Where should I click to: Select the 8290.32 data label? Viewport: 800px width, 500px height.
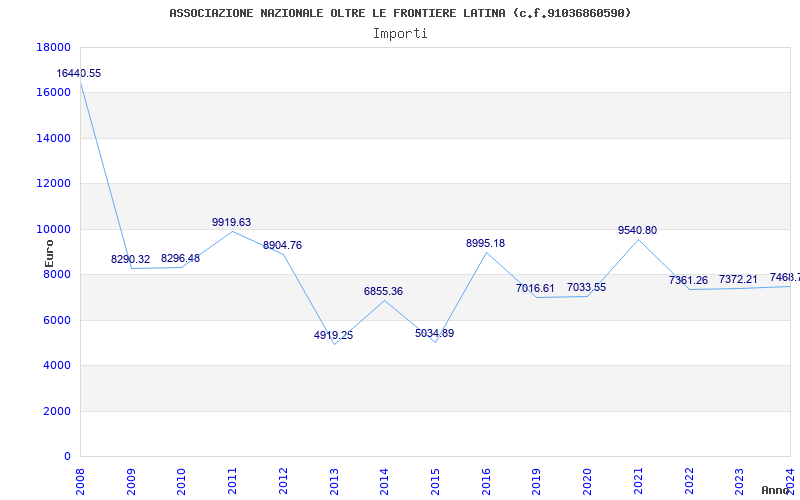[131, 259]
